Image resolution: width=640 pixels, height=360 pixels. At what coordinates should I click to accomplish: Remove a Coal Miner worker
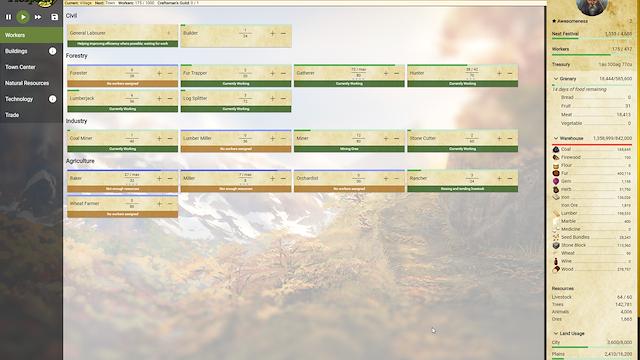coord(170,138)
